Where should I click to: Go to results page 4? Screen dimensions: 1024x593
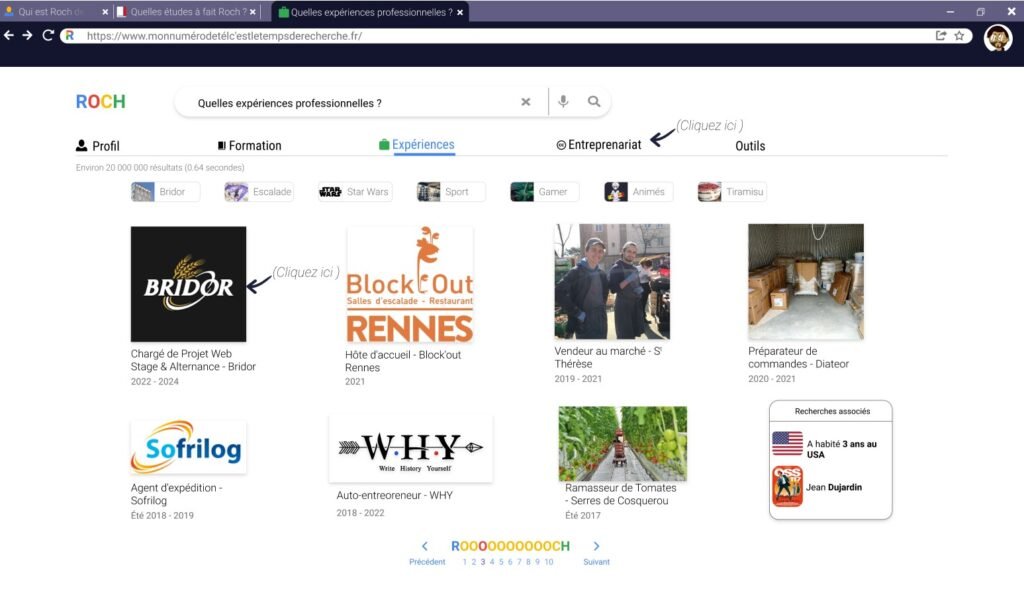(492, 562)
